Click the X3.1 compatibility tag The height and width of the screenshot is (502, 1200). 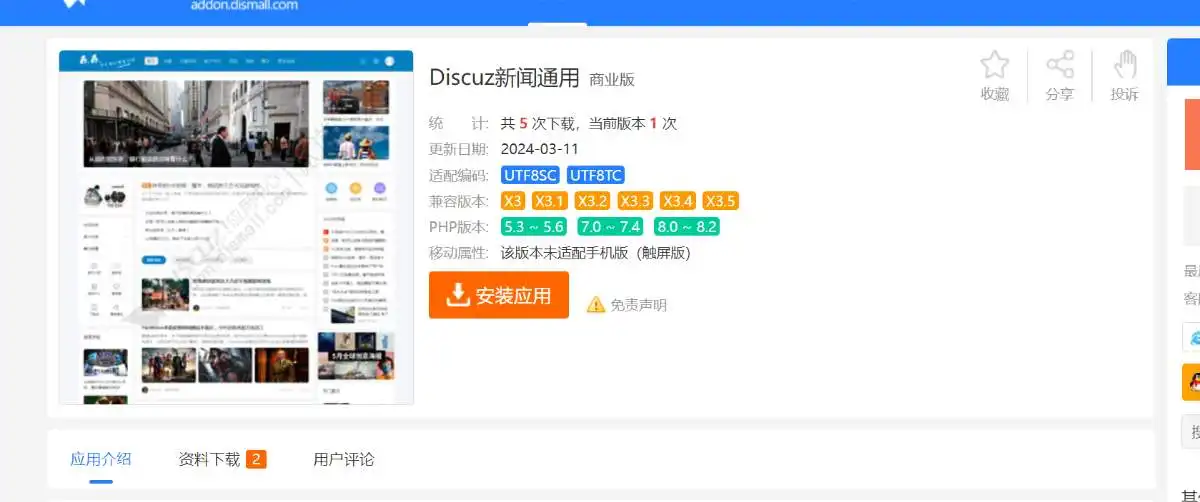549,201
